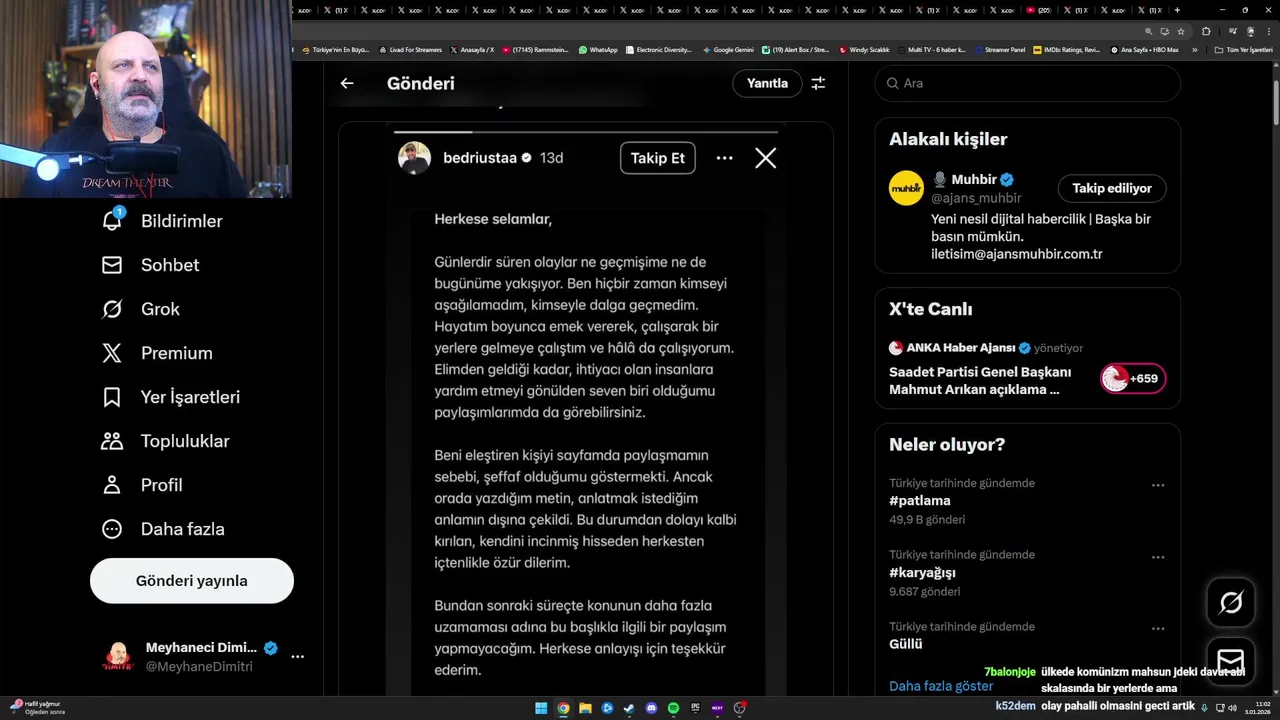Open the Streamer Panel bookmark
Image resolution: width=1280 pixels, height=720 pixels.
click(1000, 49)
